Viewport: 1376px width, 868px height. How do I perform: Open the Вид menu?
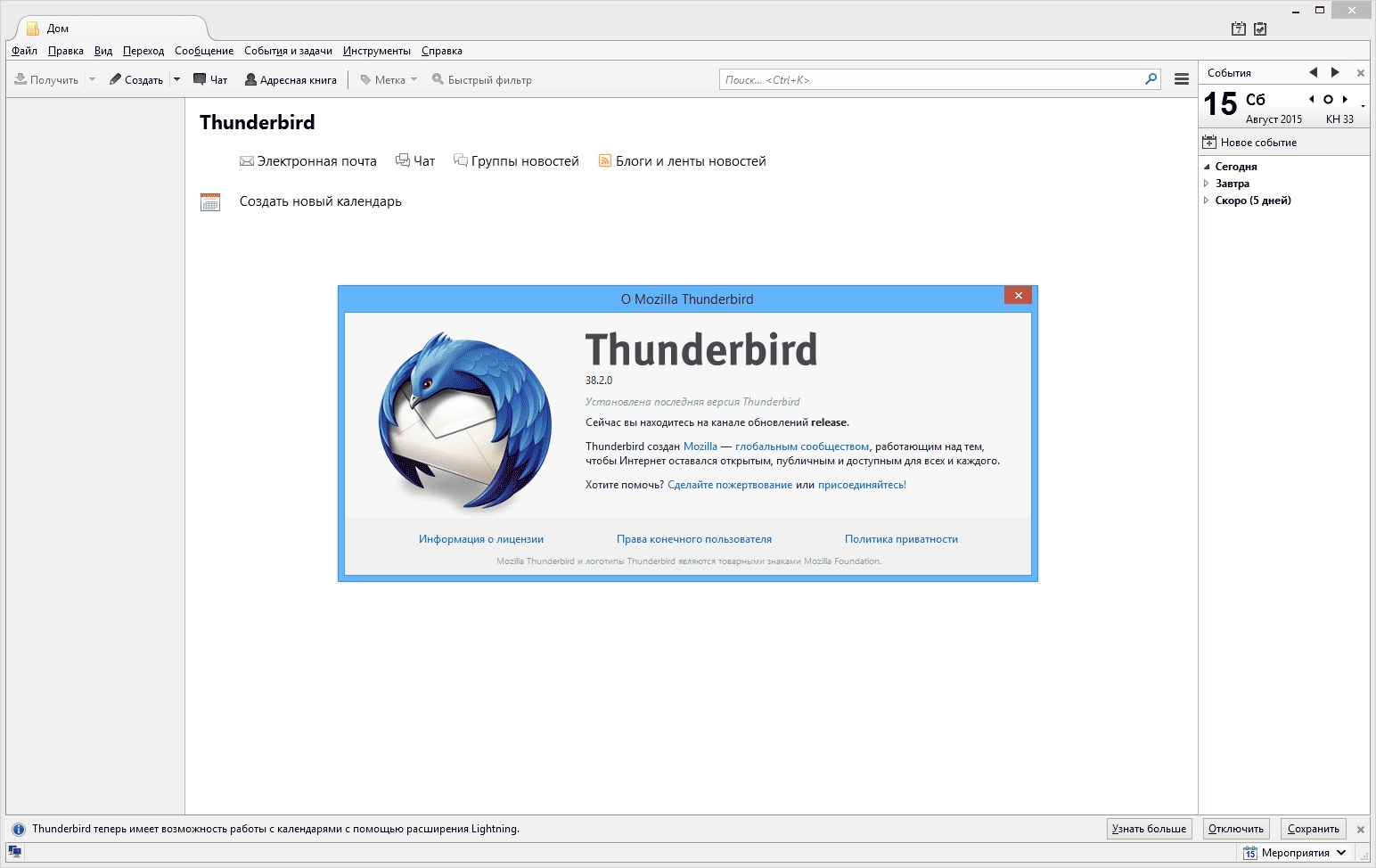[x=103, y=51]
